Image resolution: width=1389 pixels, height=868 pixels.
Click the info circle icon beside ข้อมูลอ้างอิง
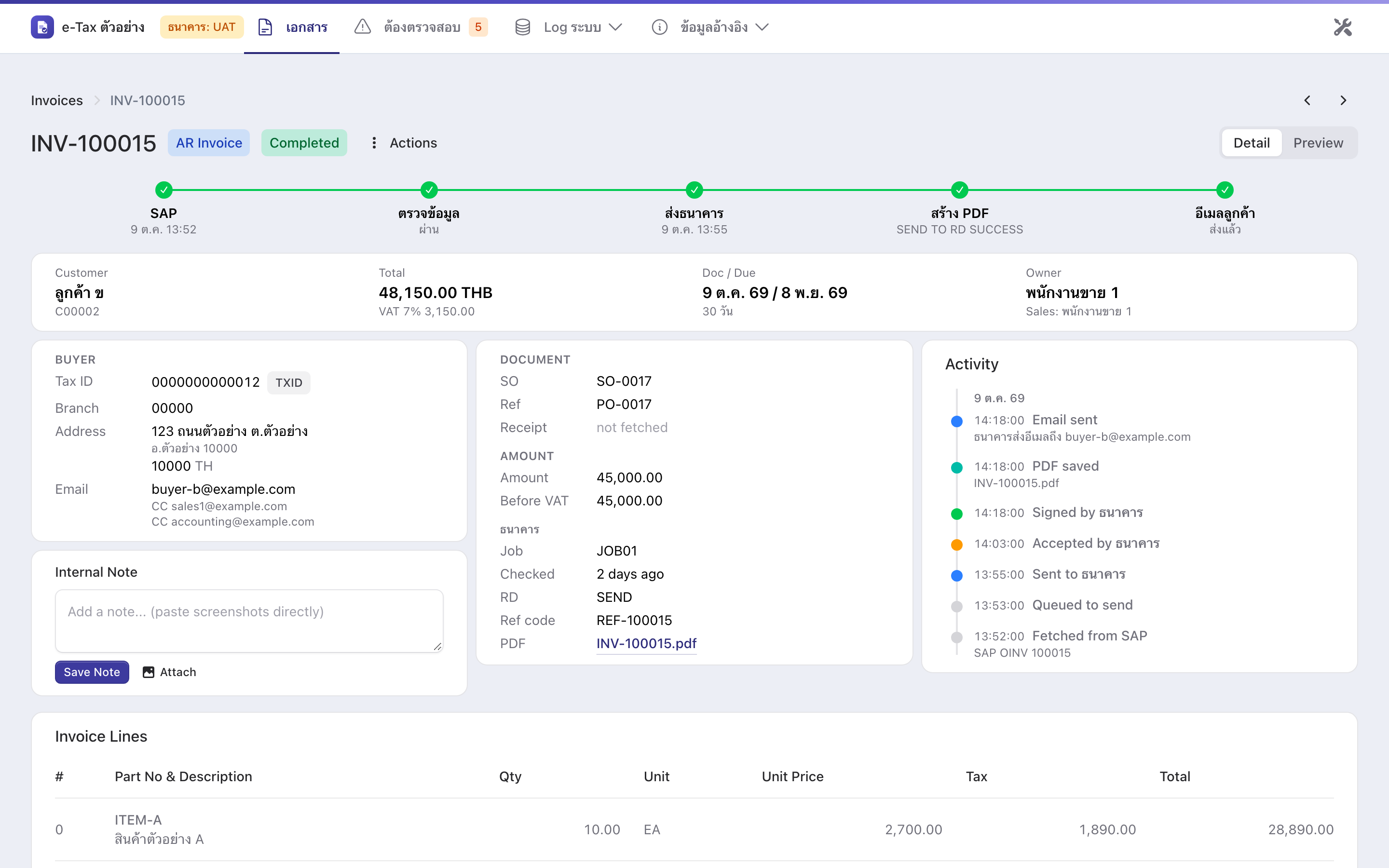coord(659,27)
